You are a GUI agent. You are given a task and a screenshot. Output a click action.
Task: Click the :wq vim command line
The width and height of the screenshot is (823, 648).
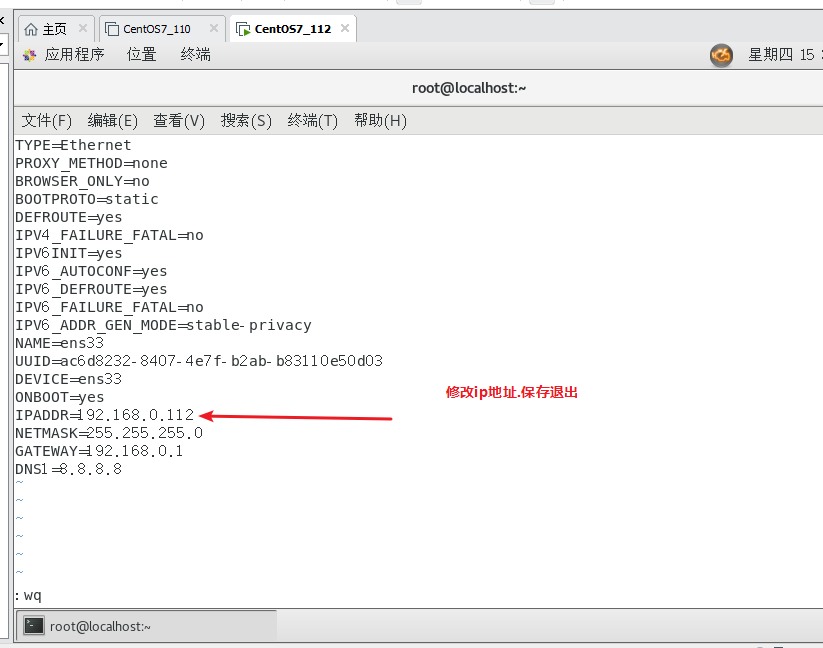click(28, 596)
